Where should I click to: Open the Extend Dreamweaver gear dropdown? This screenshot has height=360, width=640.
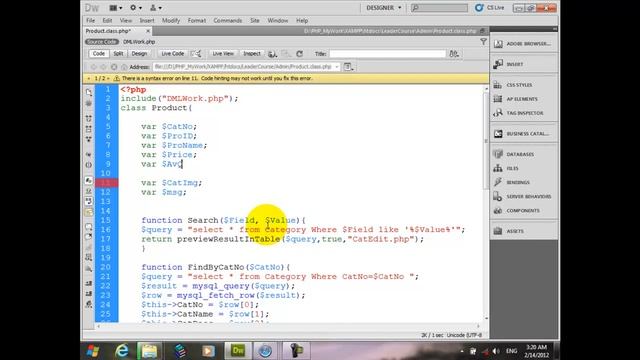[x=136, y=8]
